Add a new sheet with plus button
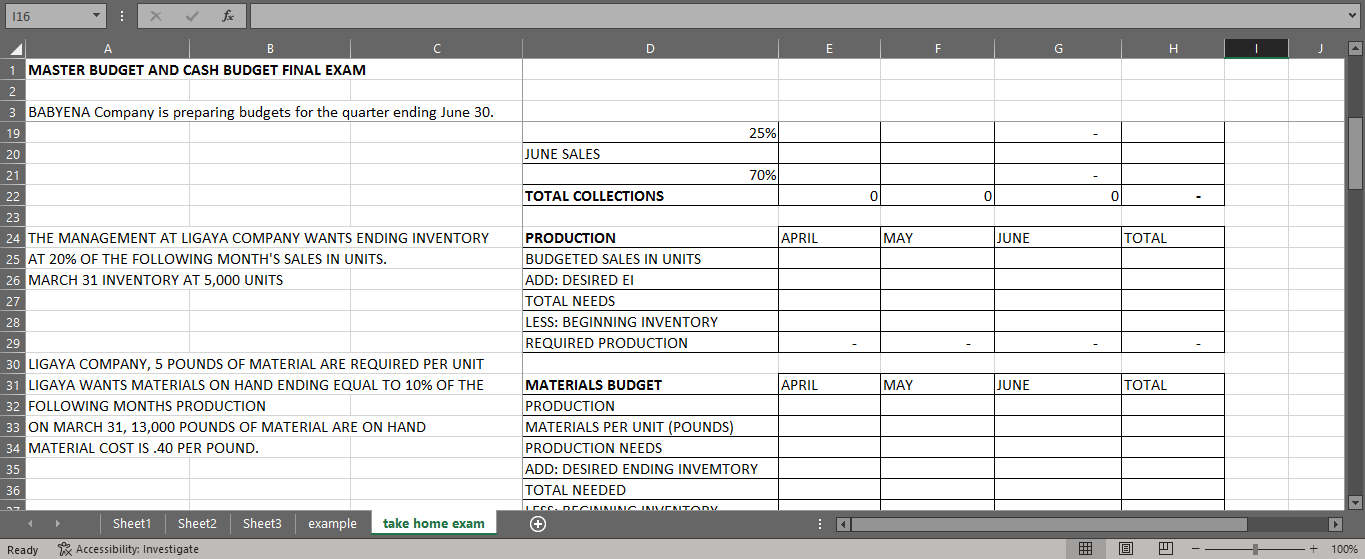Screen dimensions: 1365x559 (538, 524)
